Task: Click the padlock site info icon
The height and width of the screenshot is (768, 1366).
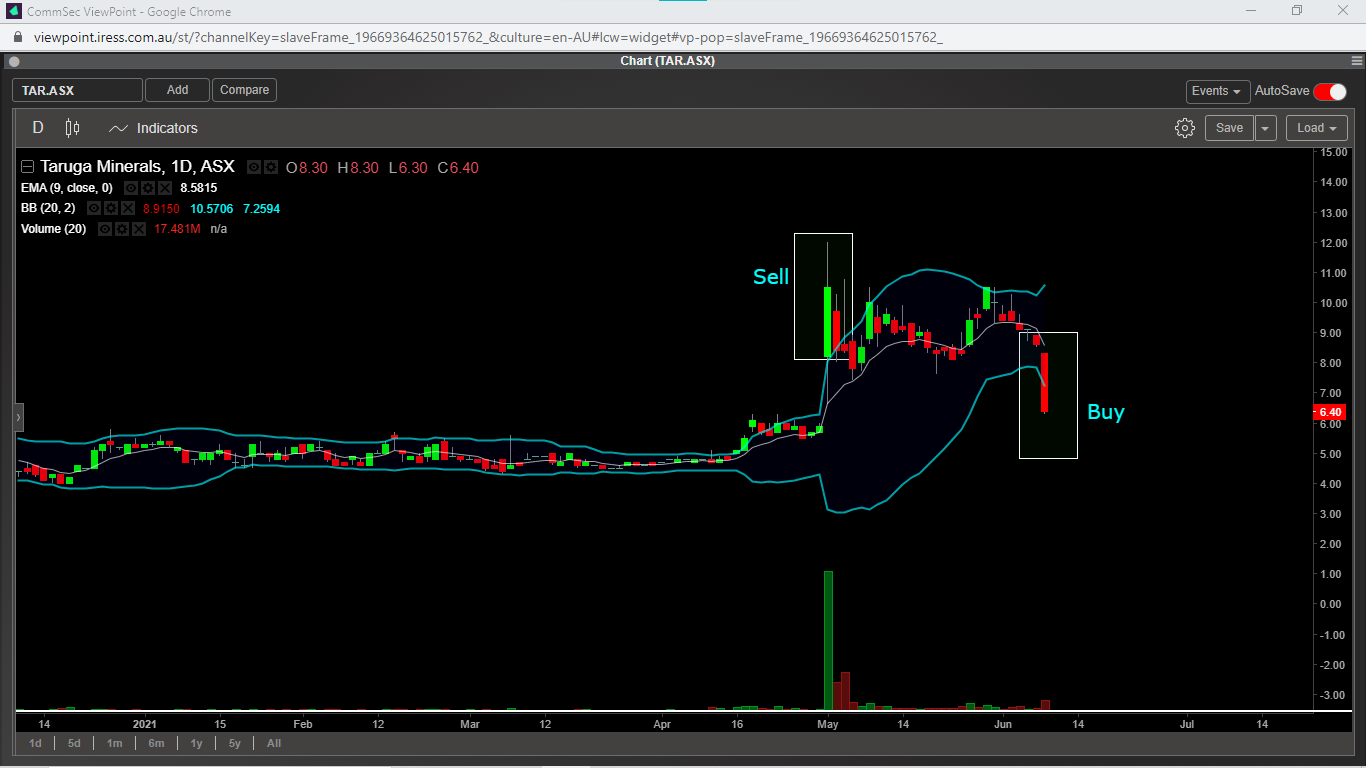Action: 19,37
